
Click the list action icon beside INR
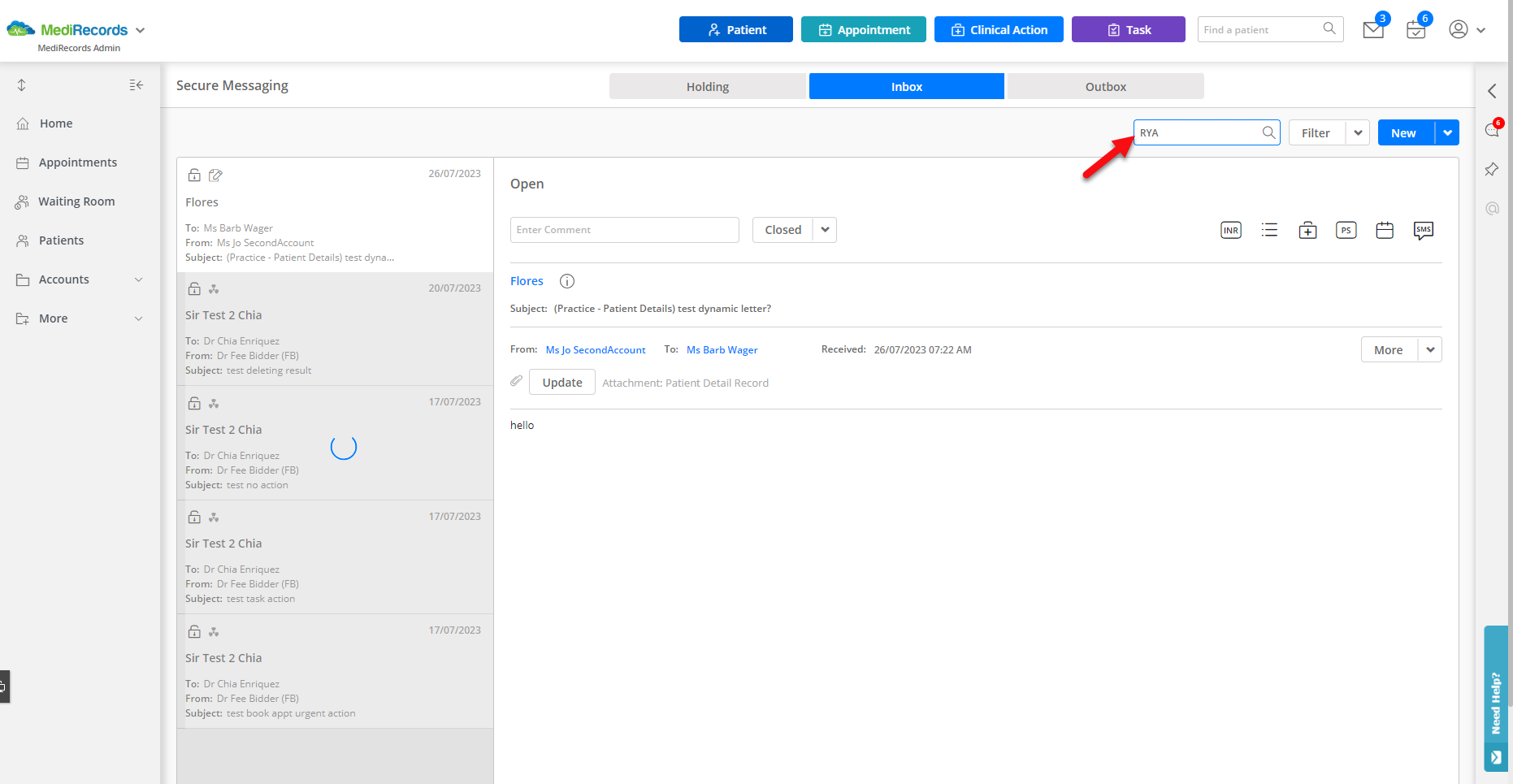click(1269, 230)
